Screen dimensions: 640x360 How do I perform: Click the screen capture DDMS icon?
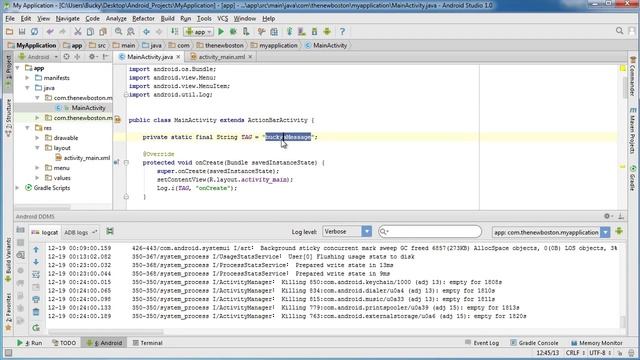tap(20, 230)
